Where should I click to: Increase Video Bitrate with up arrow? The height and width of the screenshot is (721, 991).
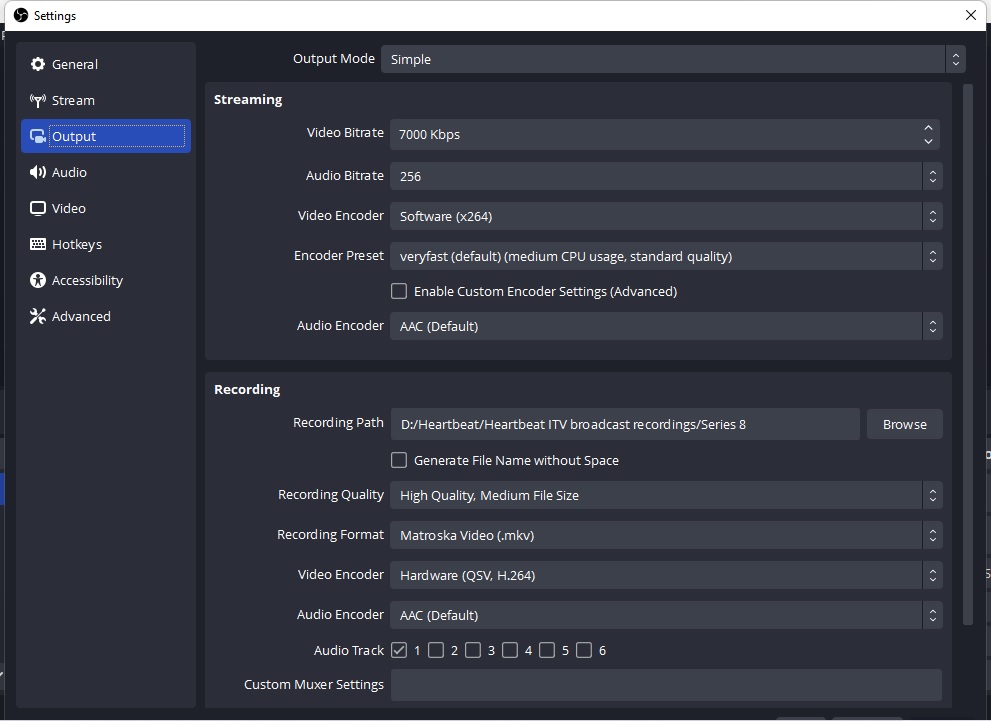pos(928,128)
